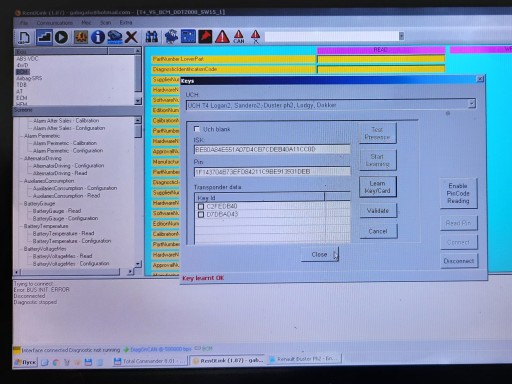Select BCM in the ECU list
This screenshot has height=384, width=512.
click(x=23, y=72)
